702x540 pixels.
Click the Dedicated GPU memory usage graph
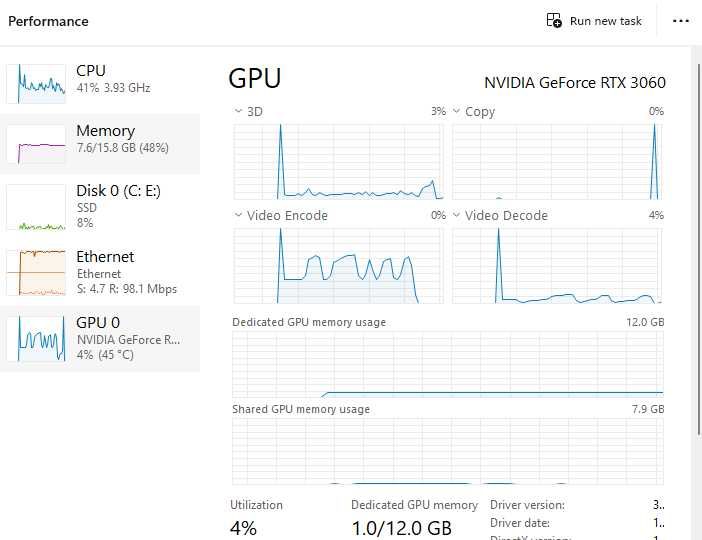coord(447,363)
